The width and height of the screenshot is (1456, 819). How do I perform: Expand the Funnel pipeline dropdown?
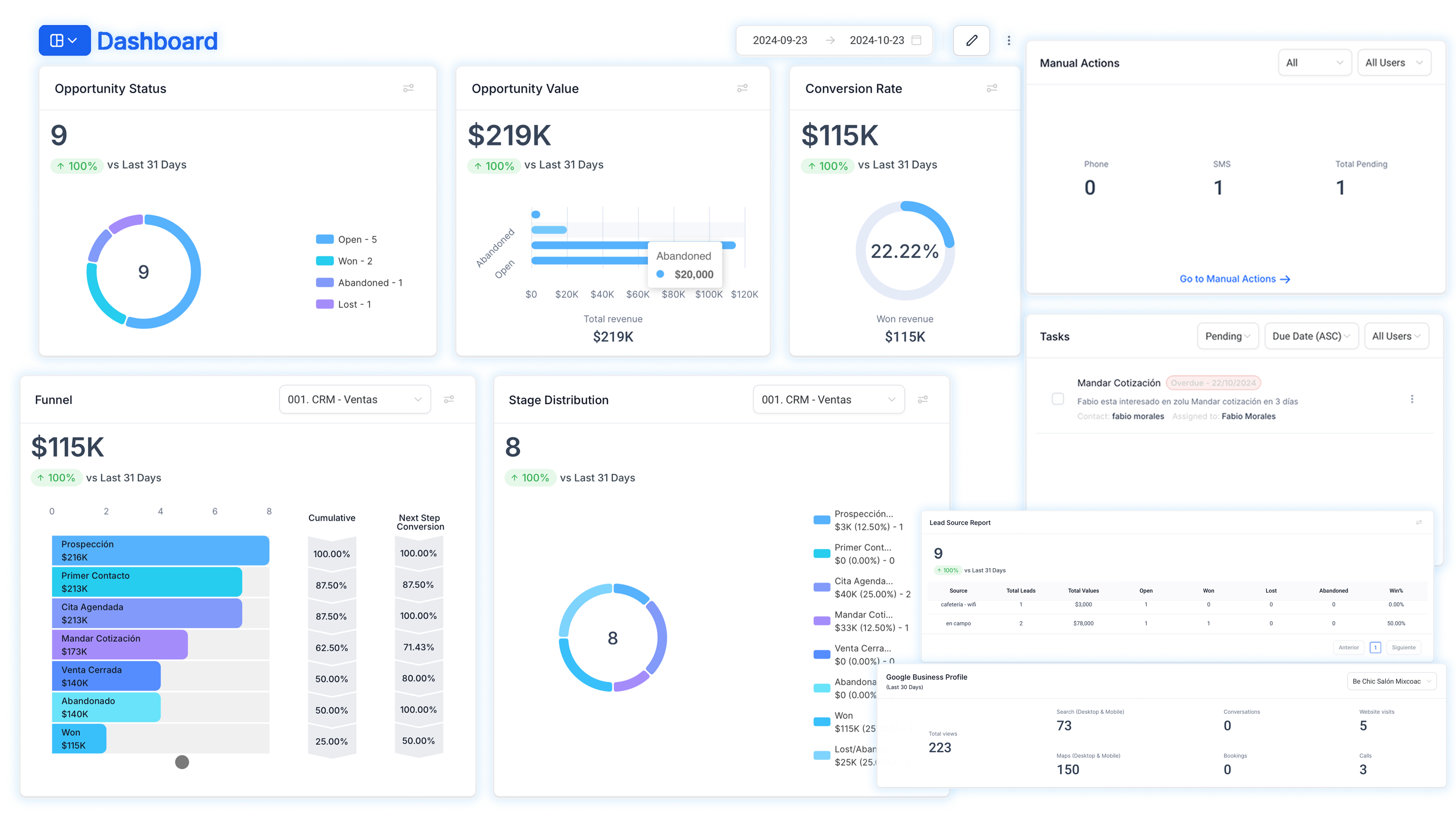click(x=355, y=400)
